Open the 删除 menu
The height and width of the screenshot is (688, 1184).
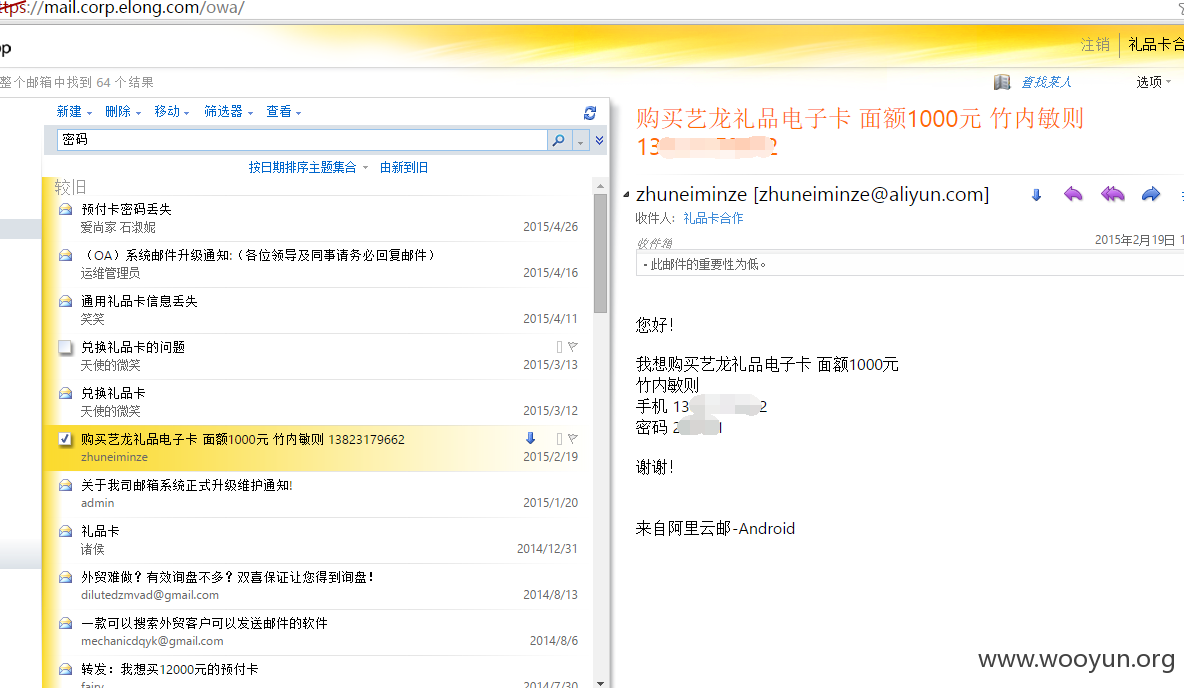coord(123,112)
